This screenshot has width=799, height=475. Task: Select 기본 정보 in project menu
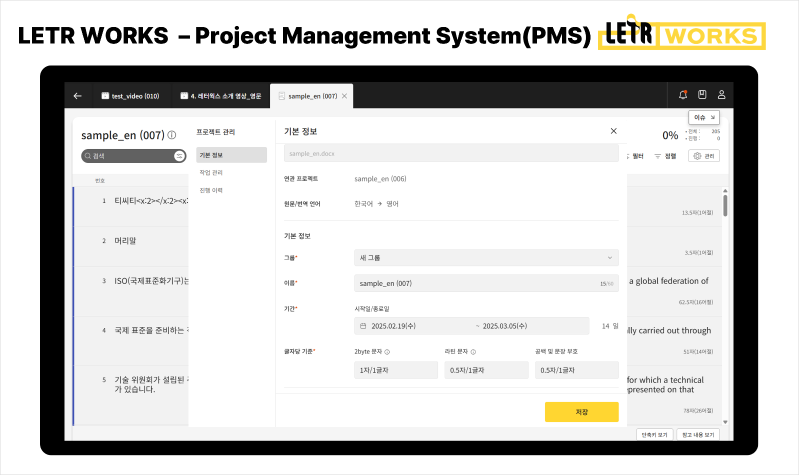[x=231, y=155]
